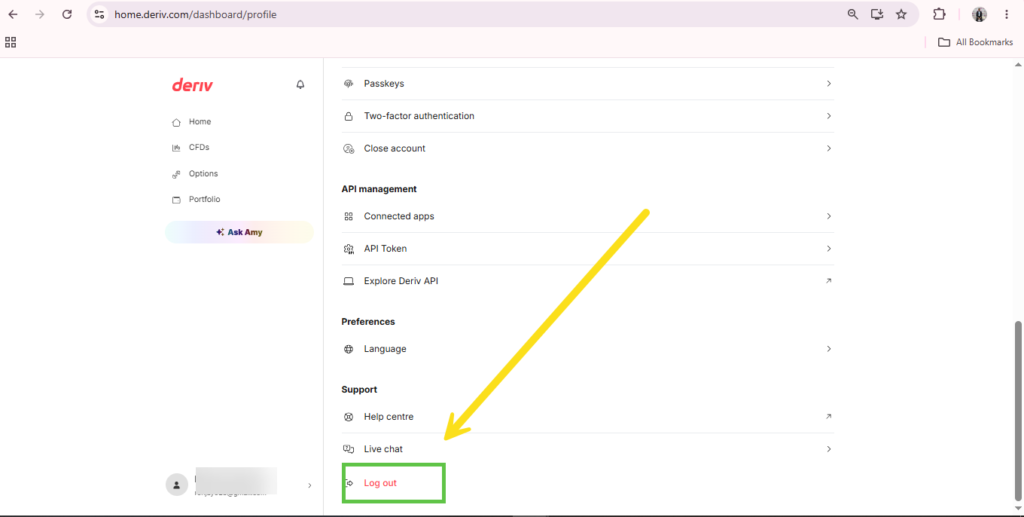Click the install app icon in address bar

[877, 14]
